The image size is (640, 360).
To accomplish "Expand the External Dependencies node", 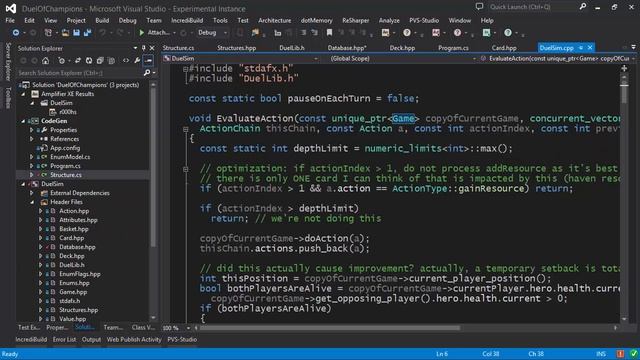I will click(x=31, y=193).
